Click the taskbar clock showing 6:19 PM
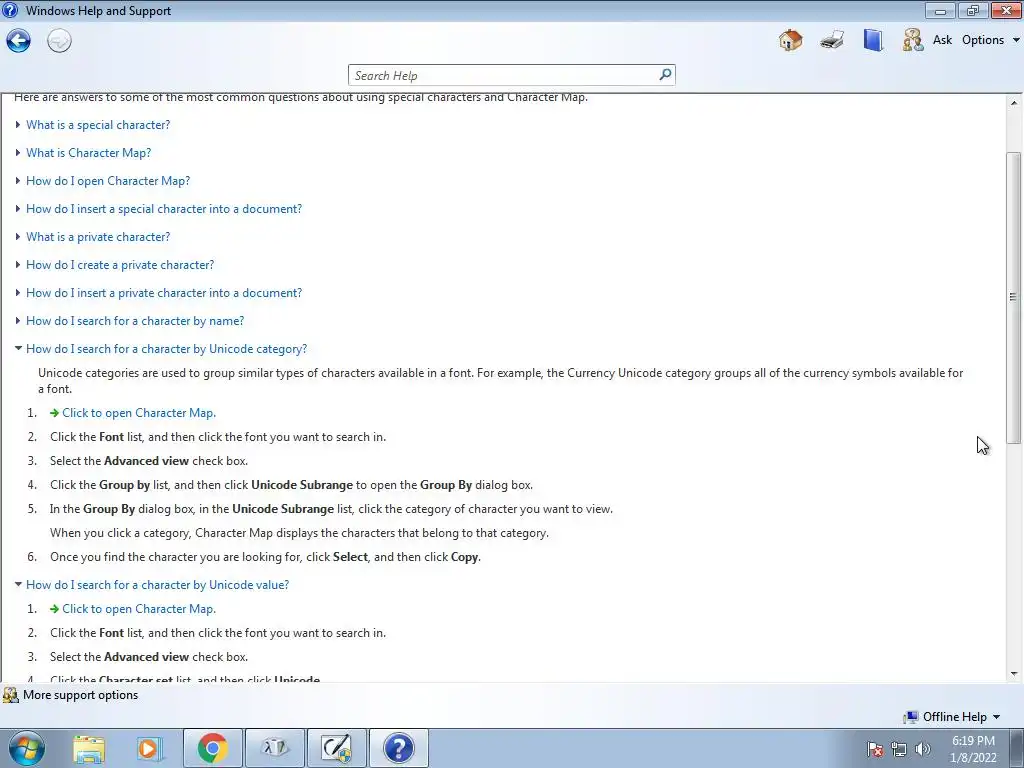The image size is (1024, 768). click(973, 749)
